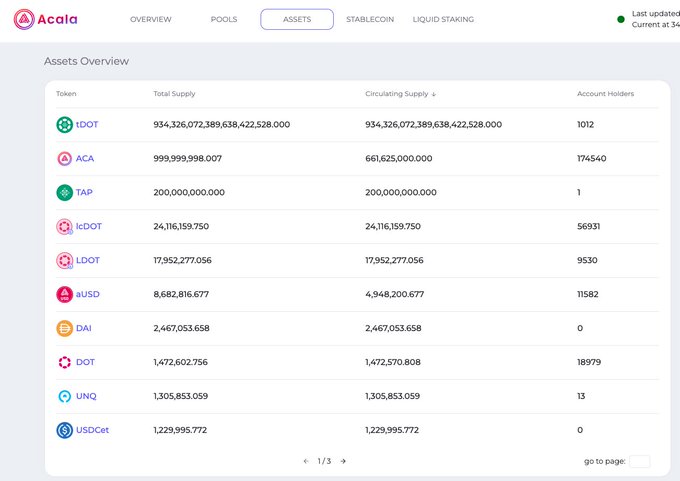
Task: Select aUSD account holders 11582
Action: tap(588, 294)
